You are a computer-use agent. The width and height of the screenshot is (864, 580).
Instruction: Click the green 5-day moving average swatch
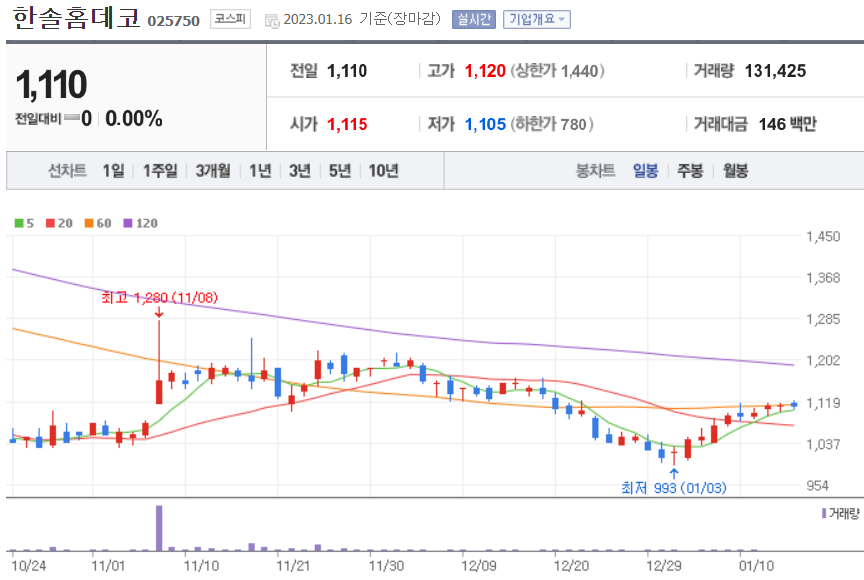pos(19,223)
